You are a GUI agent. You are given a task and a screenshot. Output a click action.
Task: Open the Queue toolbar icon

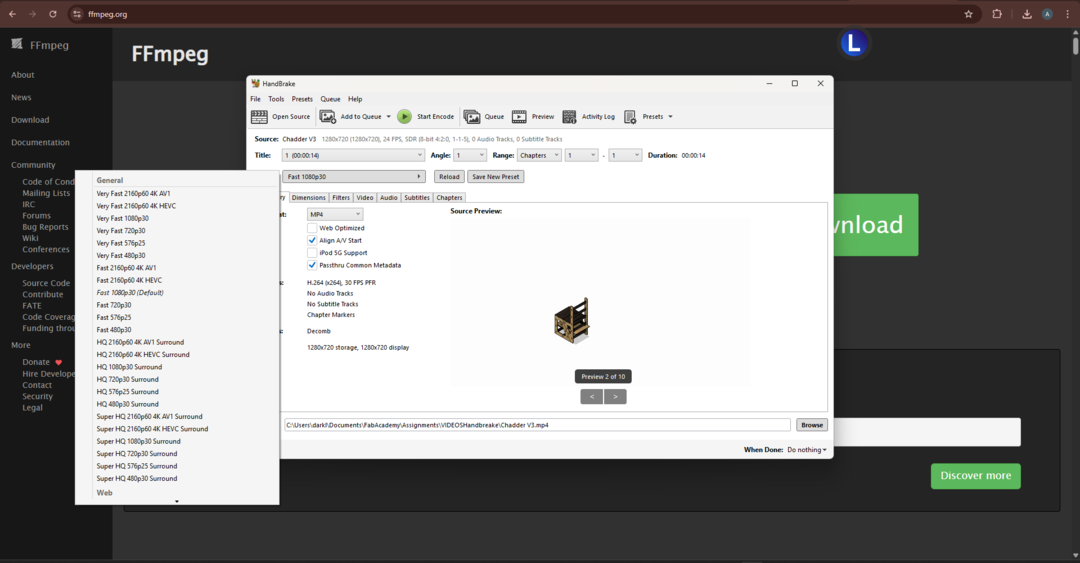click(x=472, y=116)
